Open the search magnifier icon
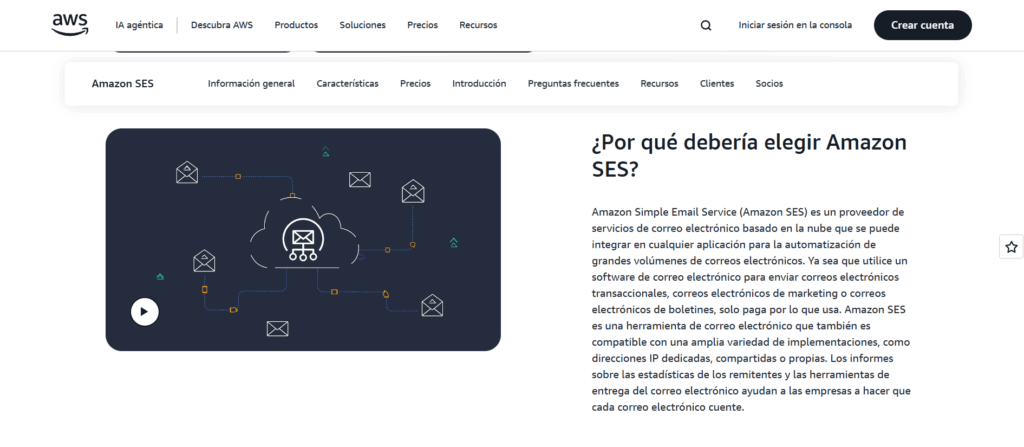The width and height of the screenshot is (1024, 447). [706, 25]
